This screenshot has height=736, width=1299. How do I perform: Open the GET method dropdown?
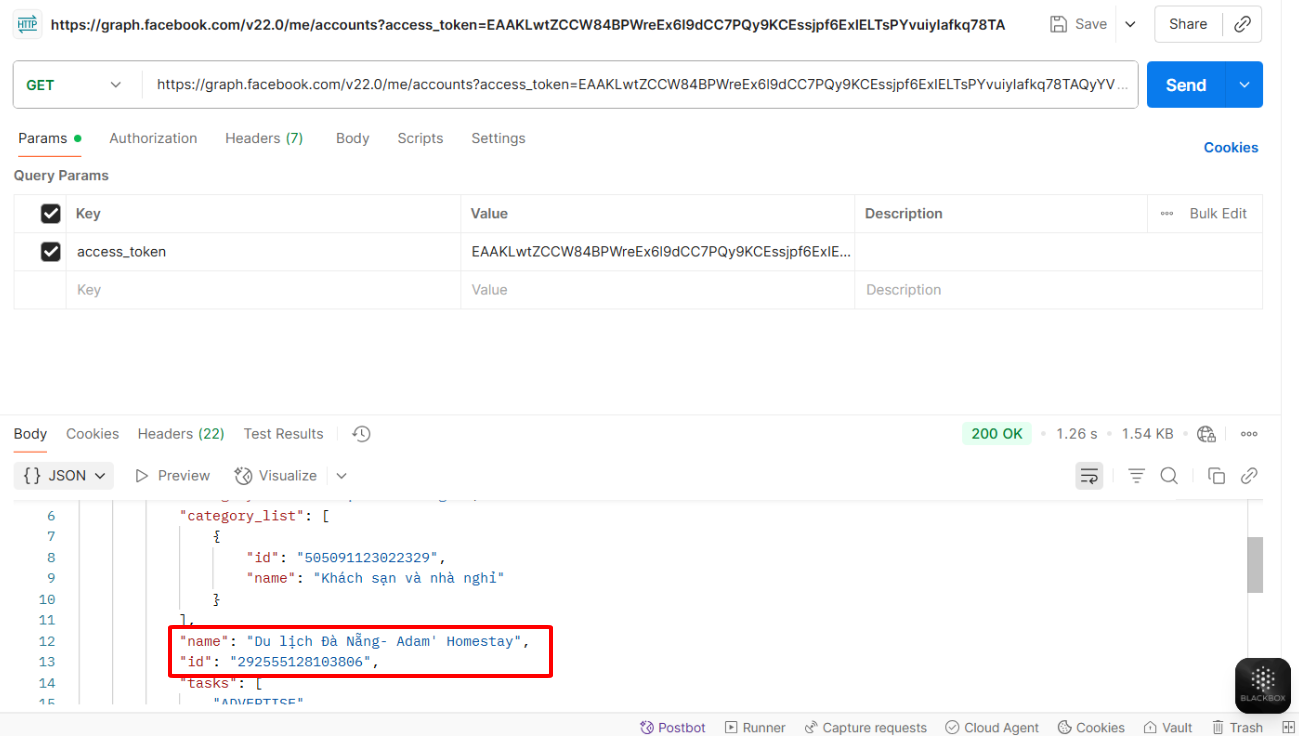coord(75,85)
